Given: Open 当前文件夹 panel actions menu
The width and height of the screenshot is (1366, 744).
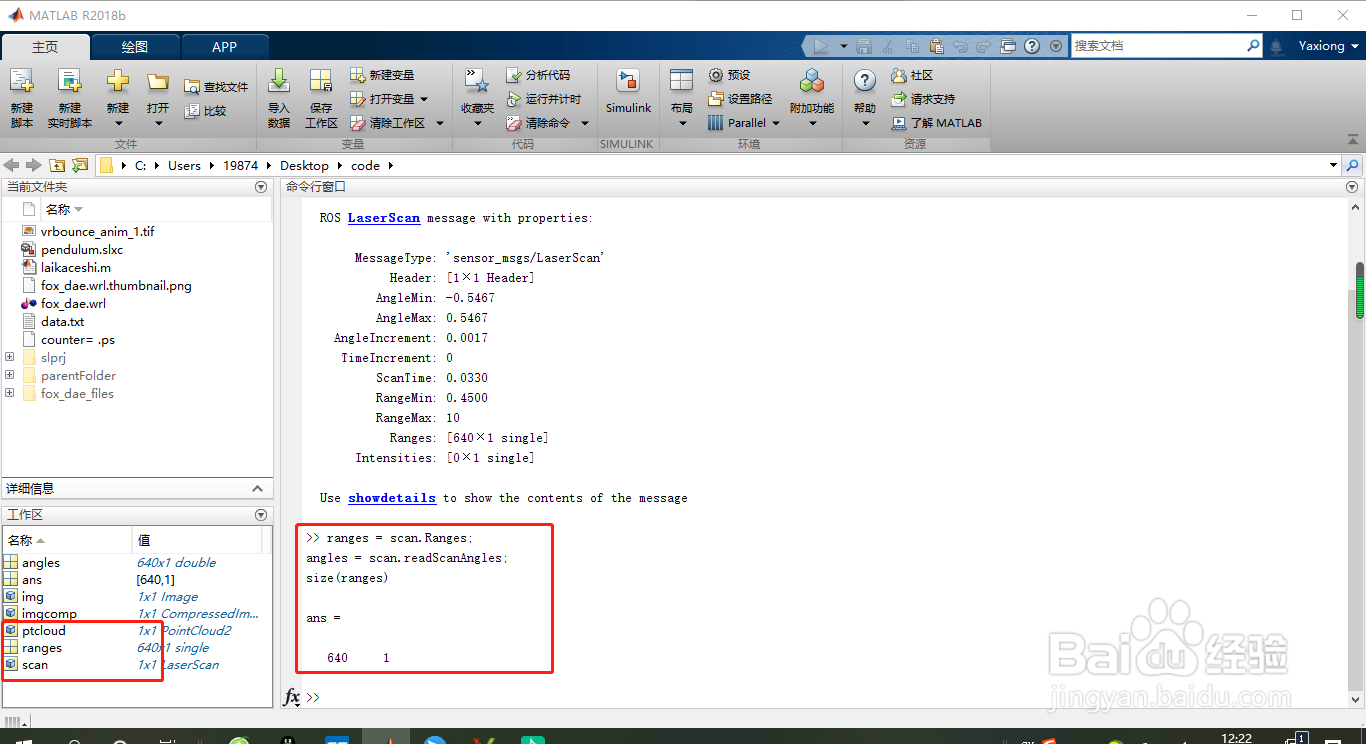Looking at the screenshot, I should pos(261,187).
